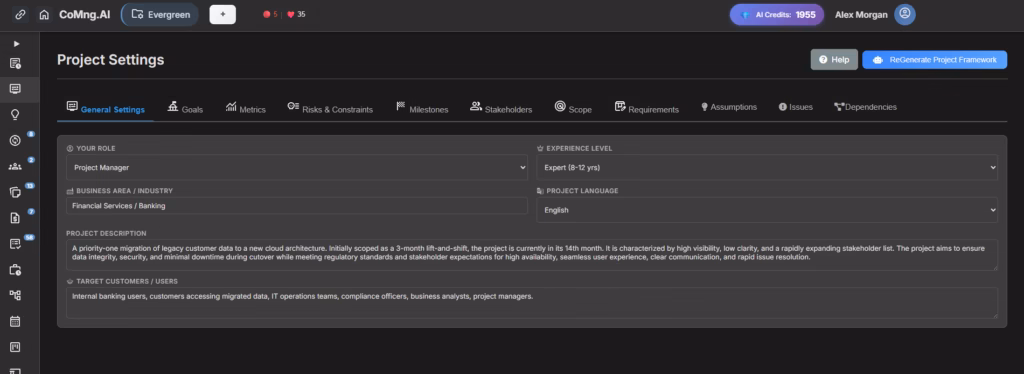The image size is (1024, 374).
Task: Open the lightbulb ideas sidebar icon
Action: tap(15, 114)
